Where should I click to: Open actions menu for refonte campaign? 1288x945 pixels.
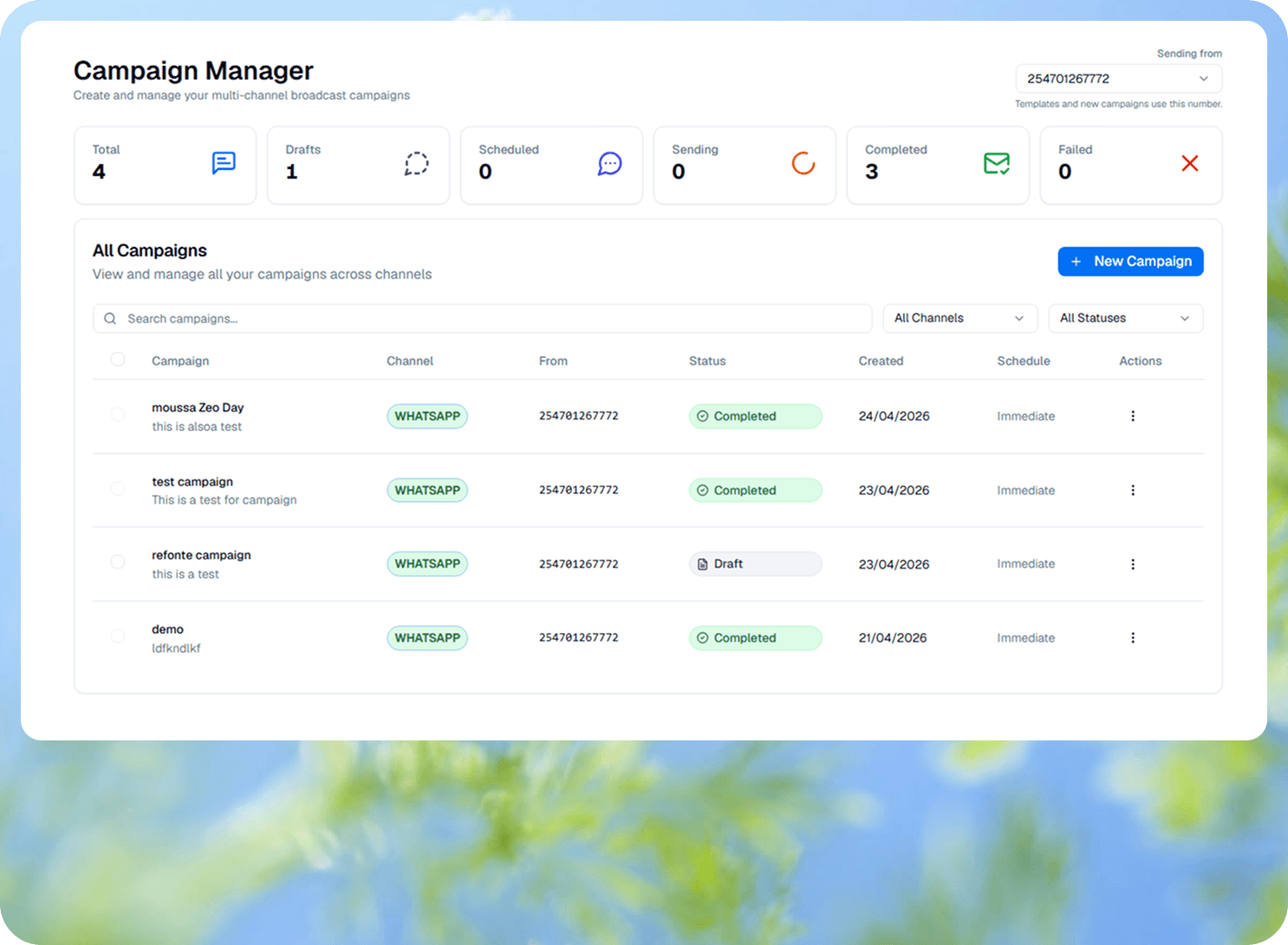click(x=1133, y=564)
